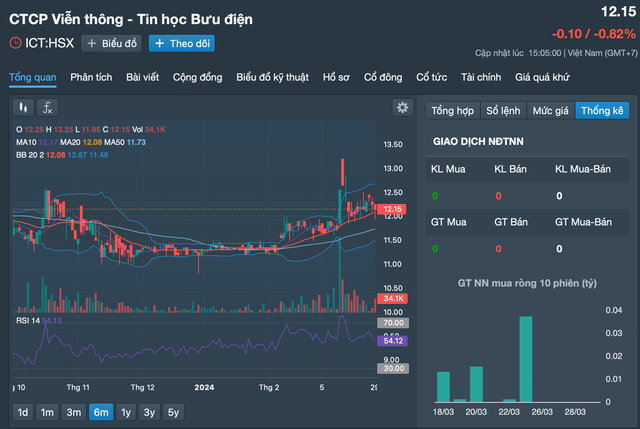The height and width of the screenshot is (429, 640).
Task: Open the fx indicators menu
Action: [48, 107]
